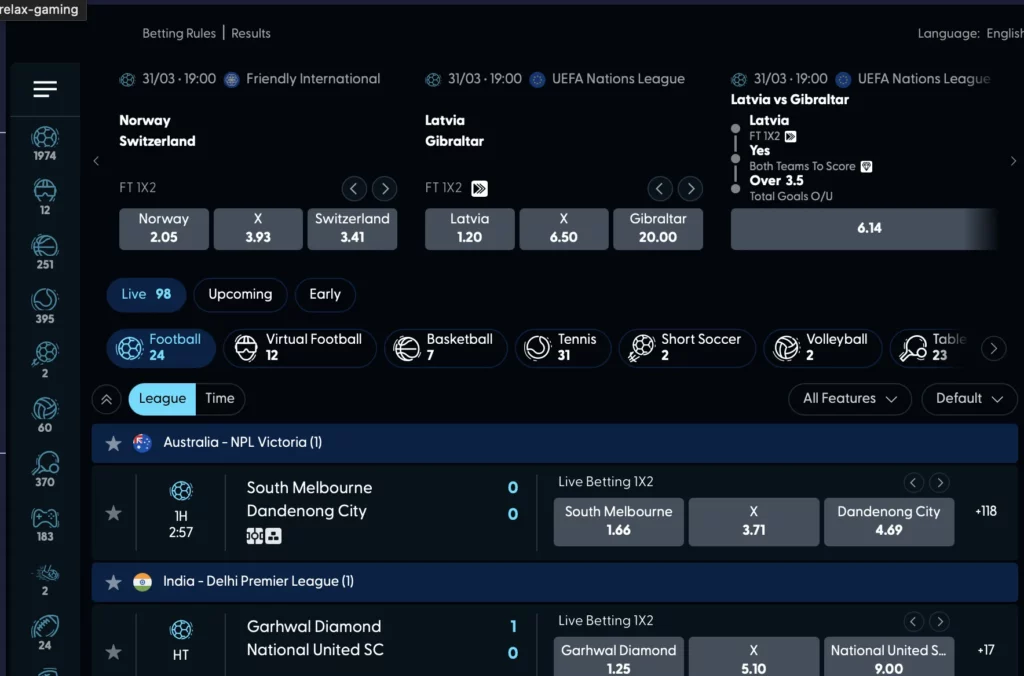Switch to League grouping toggle
This screenshot has height=676, width=1024.
162,398
